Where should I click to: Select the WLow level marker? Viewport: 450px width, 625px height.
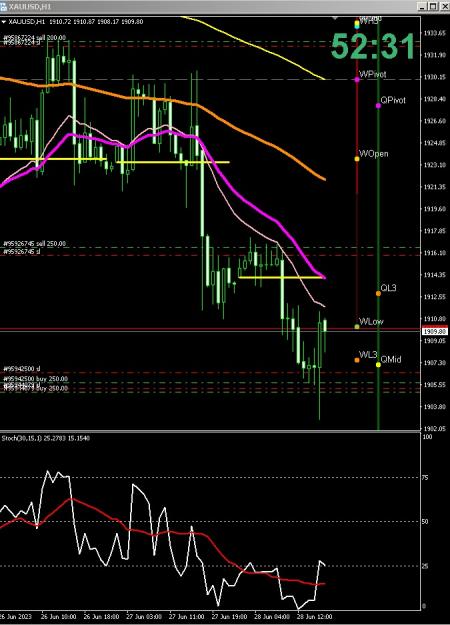pos(357,326)
